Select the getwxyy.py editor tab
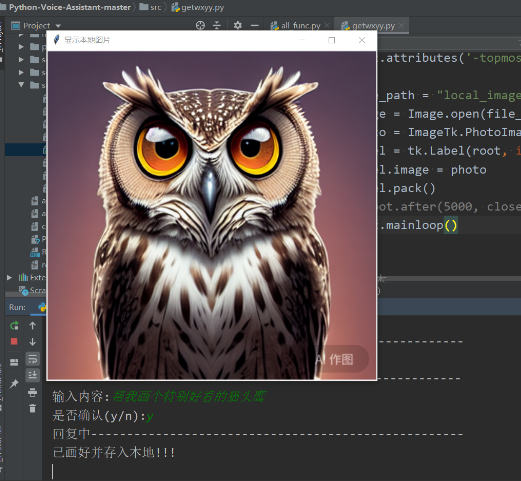 pos(373,26)
